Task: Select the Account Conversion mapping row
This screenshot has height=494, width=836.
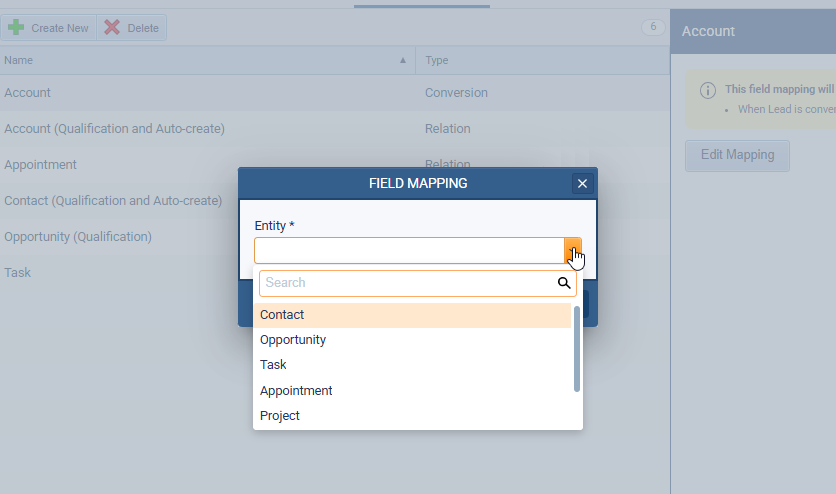Action: pyautogui.click(x=200, y=93)
